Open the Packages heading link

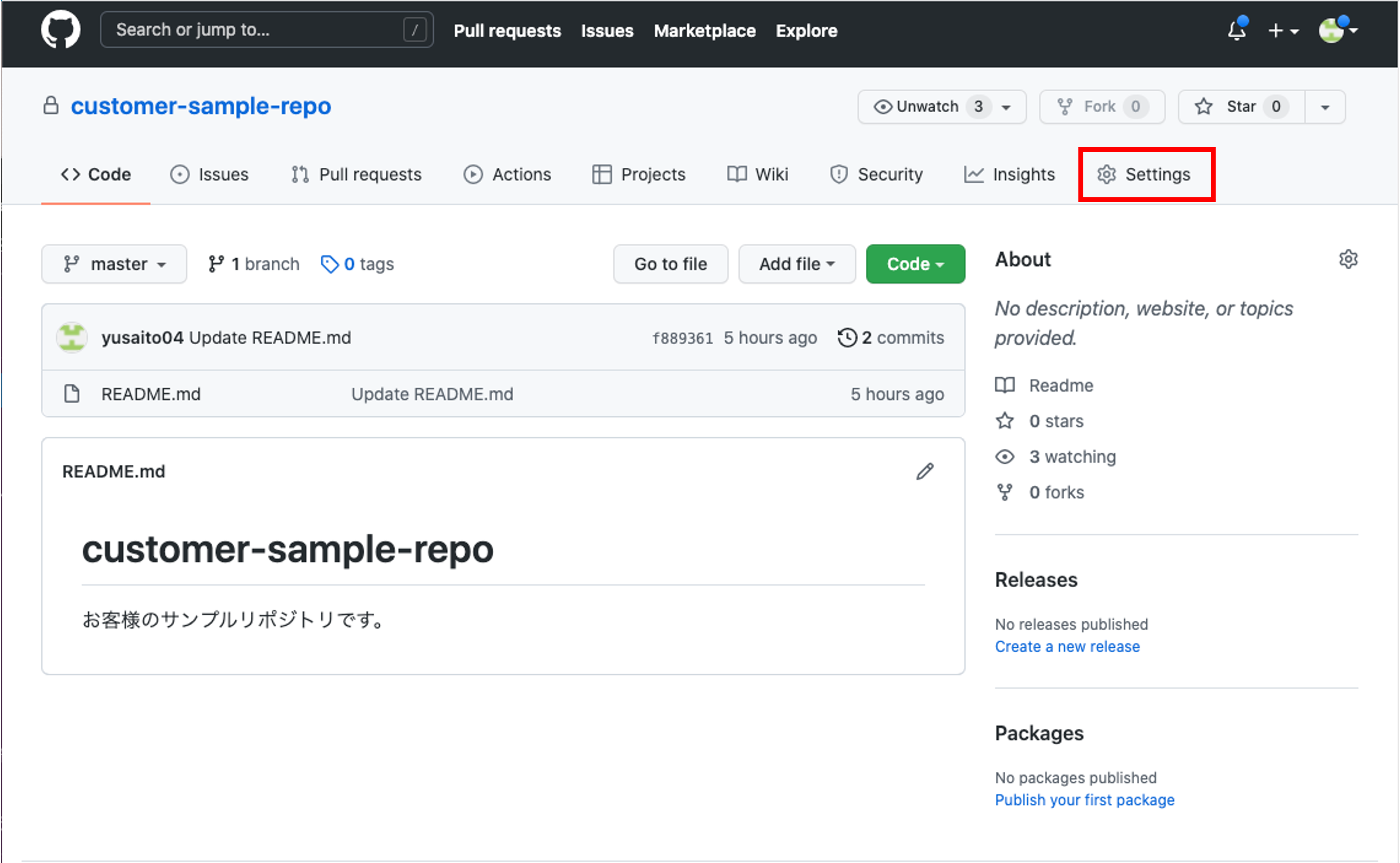(1039, 733)
